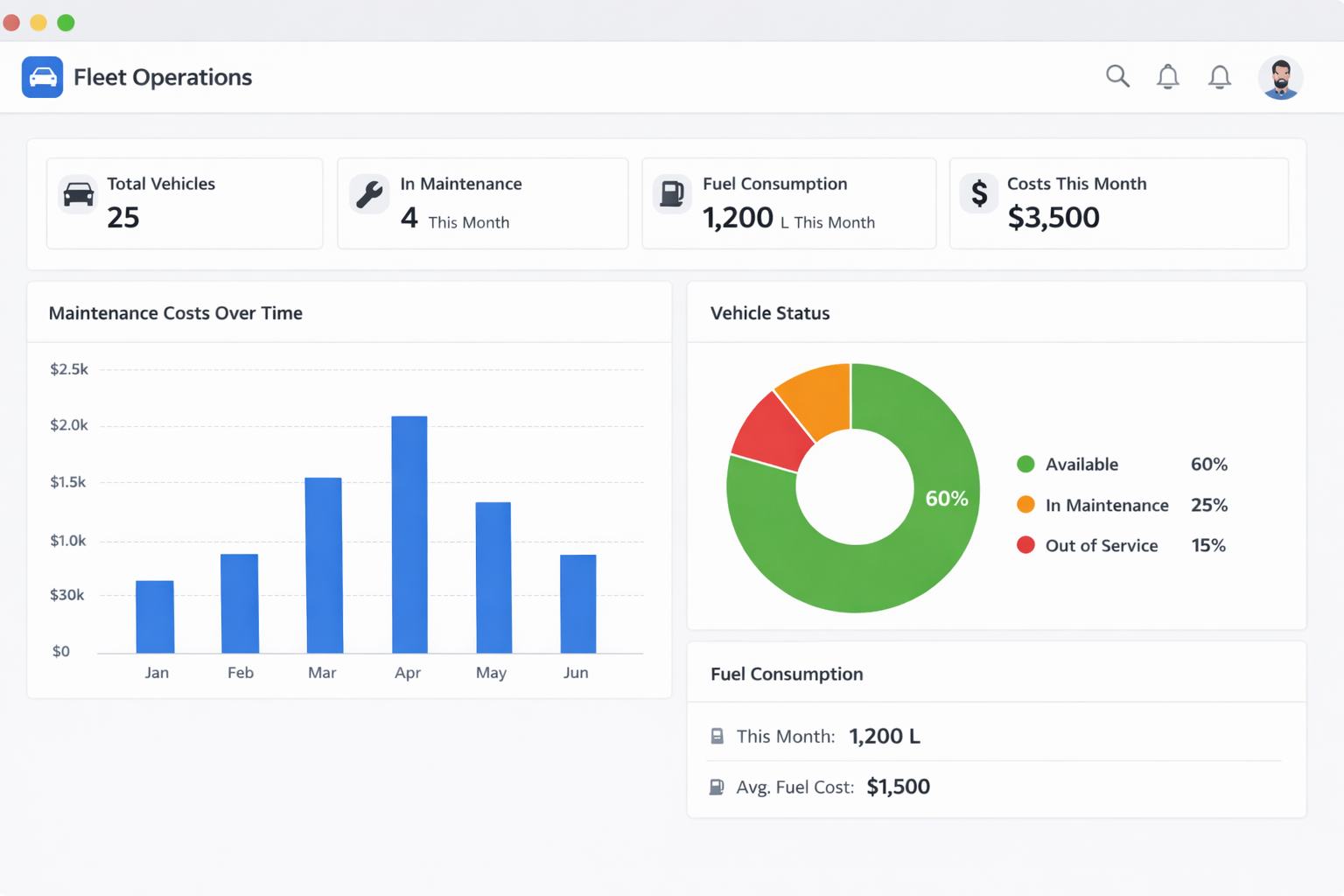Select the green Available legend dot
This screenshot has height=896, width=1344.
[x=1025, y=464]
